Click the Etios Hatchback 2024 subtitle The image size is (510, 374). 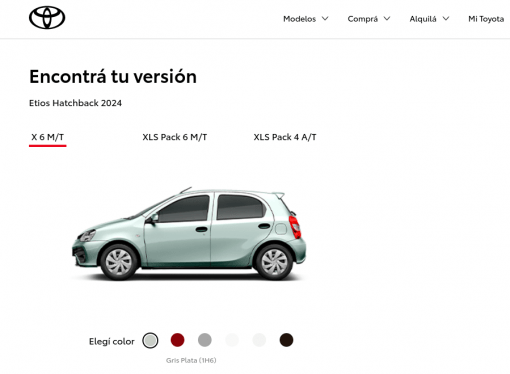(x=75, y=103)
